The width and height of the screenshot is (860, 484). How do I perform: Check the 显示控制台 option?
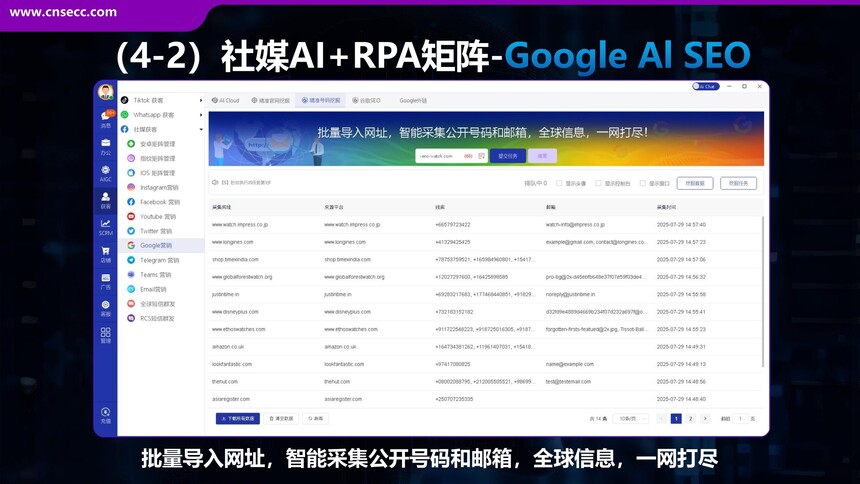[598, 183]
